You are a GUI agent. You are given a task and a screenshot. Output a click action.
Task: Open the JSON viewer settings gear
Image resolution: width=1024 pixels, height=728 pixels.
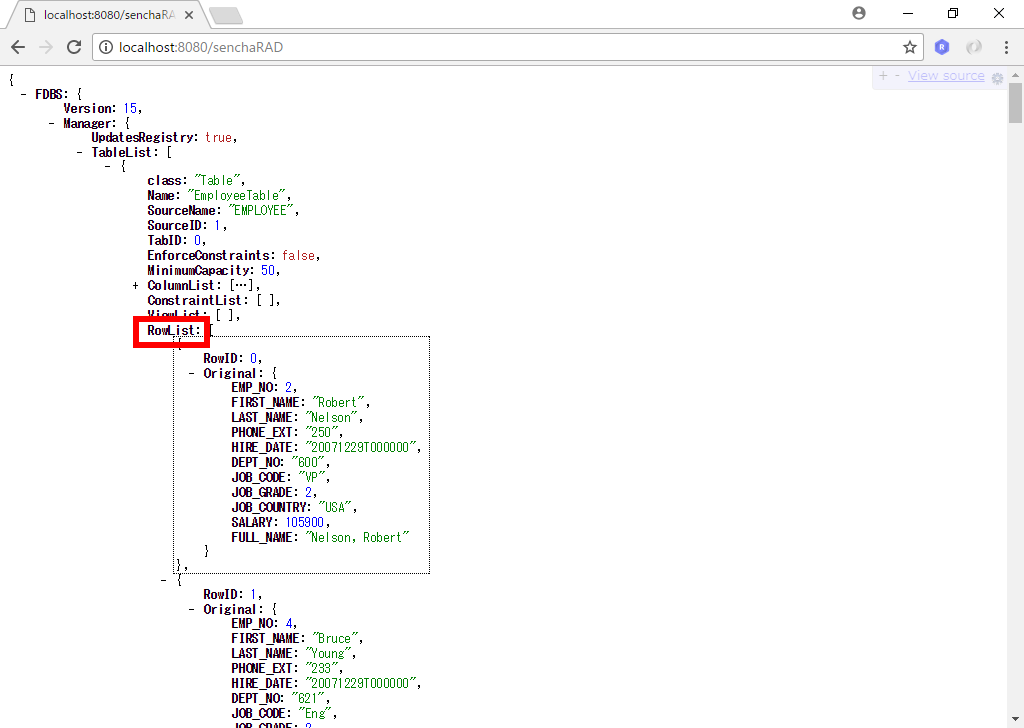click(x=997, y=78)
